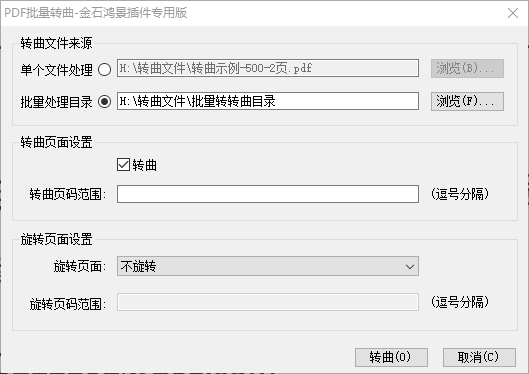Open the 旋转页面 dropdown showing 不旋转

(268, 266)
